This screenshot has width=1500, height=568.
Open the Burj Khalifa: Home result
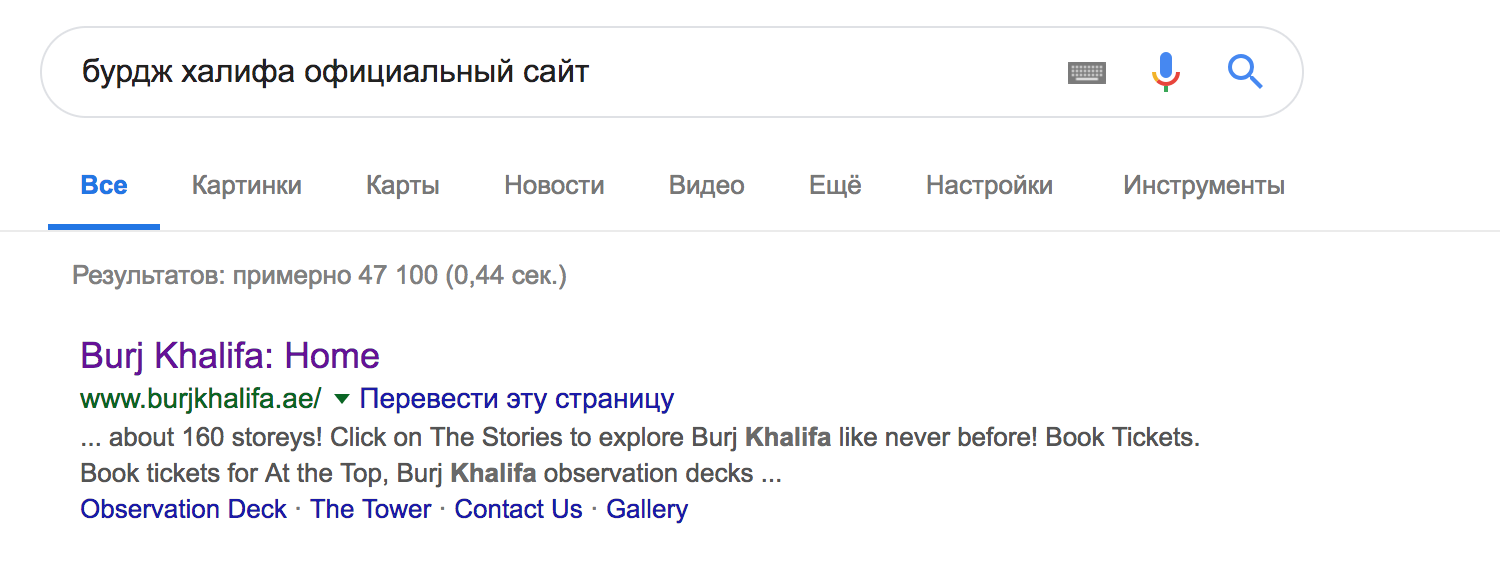230,356
